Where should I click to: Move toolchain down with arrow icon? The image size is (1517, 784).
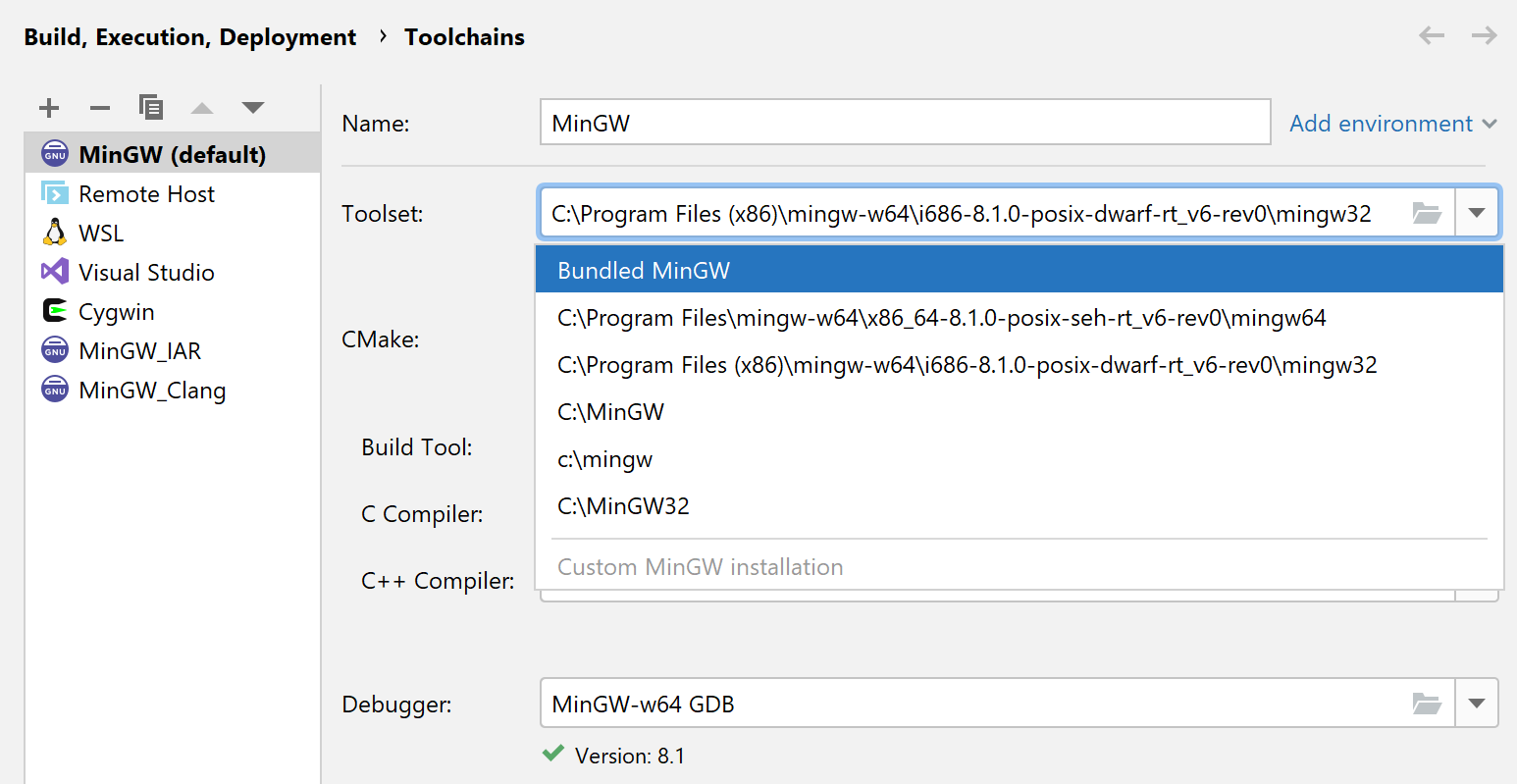[x=253, y=108]
